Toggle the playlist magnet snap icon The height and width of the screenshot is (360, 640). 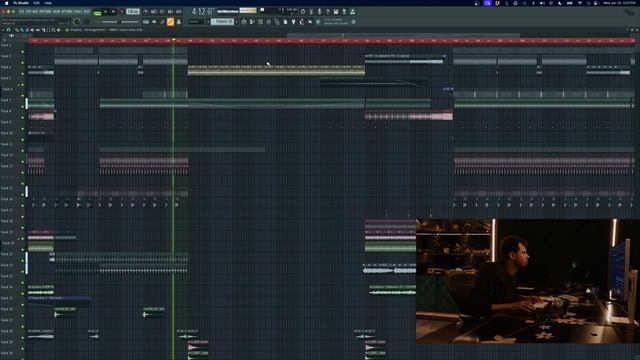tap(9, 30)
